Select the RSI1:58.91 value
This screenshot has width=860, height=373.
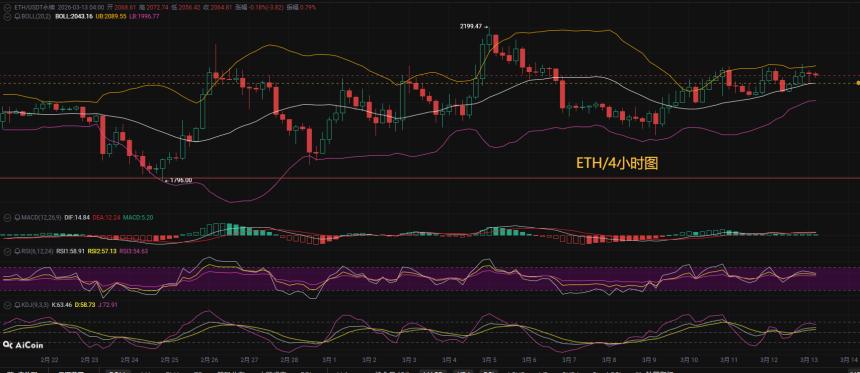click(70, 251)
